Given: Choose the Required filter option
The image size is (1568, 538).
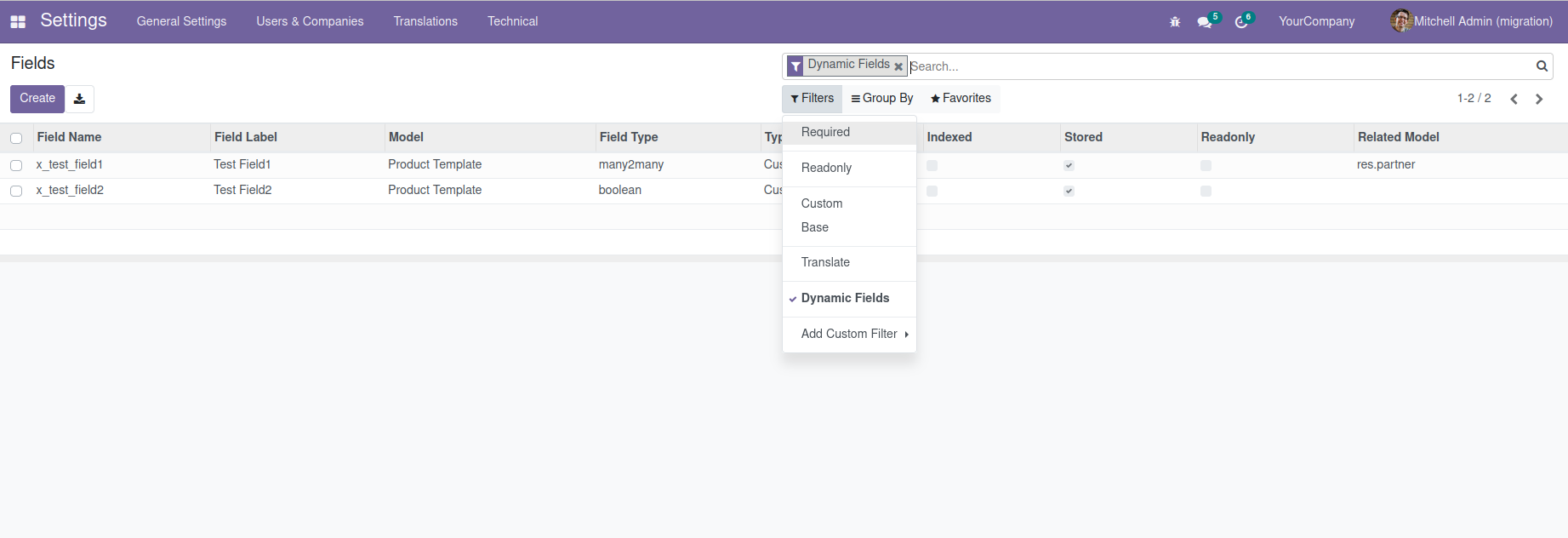Looking at the screenshot, I should pyautogui.click(x=825, y=132).
